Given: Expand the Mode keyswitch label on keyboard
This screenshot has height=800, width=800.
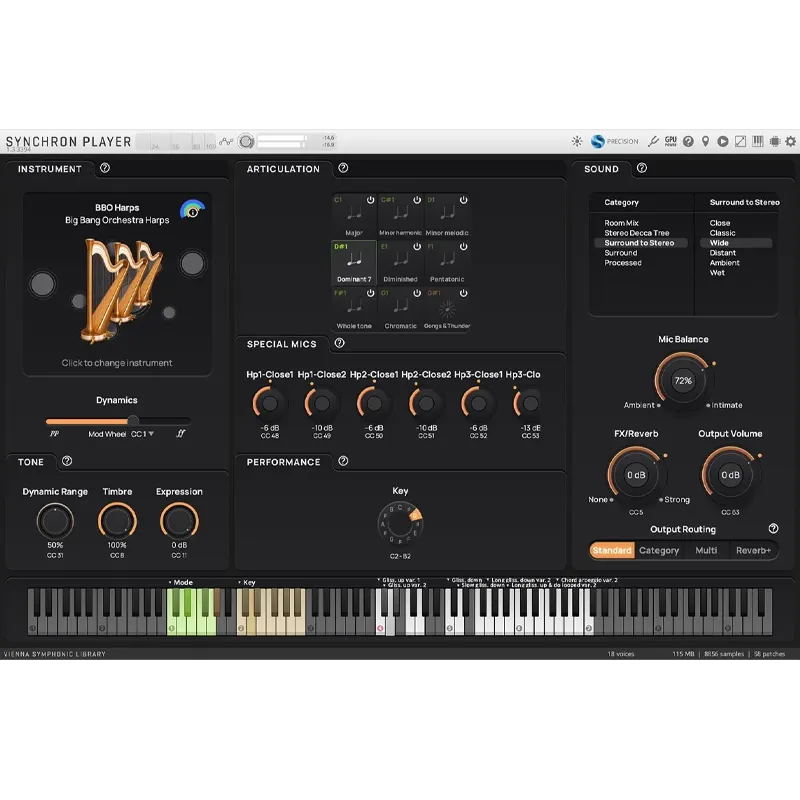Looking at the screenshot, I should point(181,582).
